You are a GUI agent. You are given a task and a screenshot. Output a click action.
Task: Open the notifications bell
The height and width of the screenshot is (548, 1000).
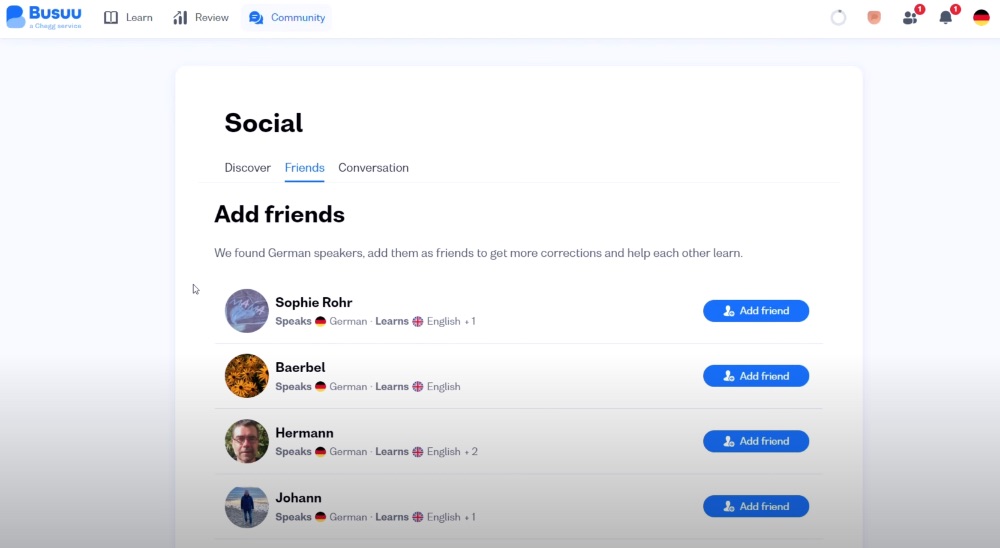[x=948, y=16]
